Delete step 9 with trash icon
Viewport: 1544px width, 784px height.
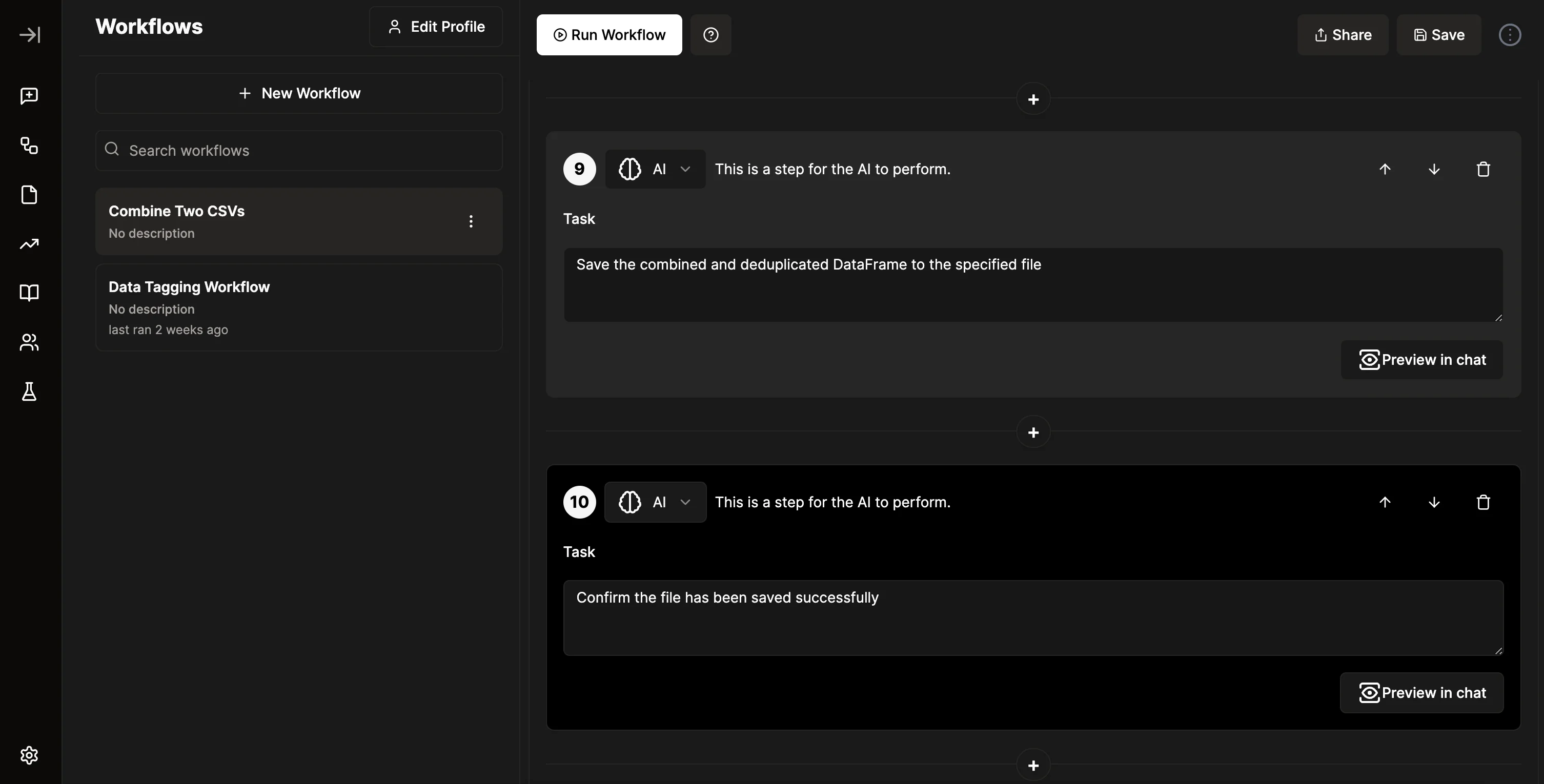click(1483, 170)
